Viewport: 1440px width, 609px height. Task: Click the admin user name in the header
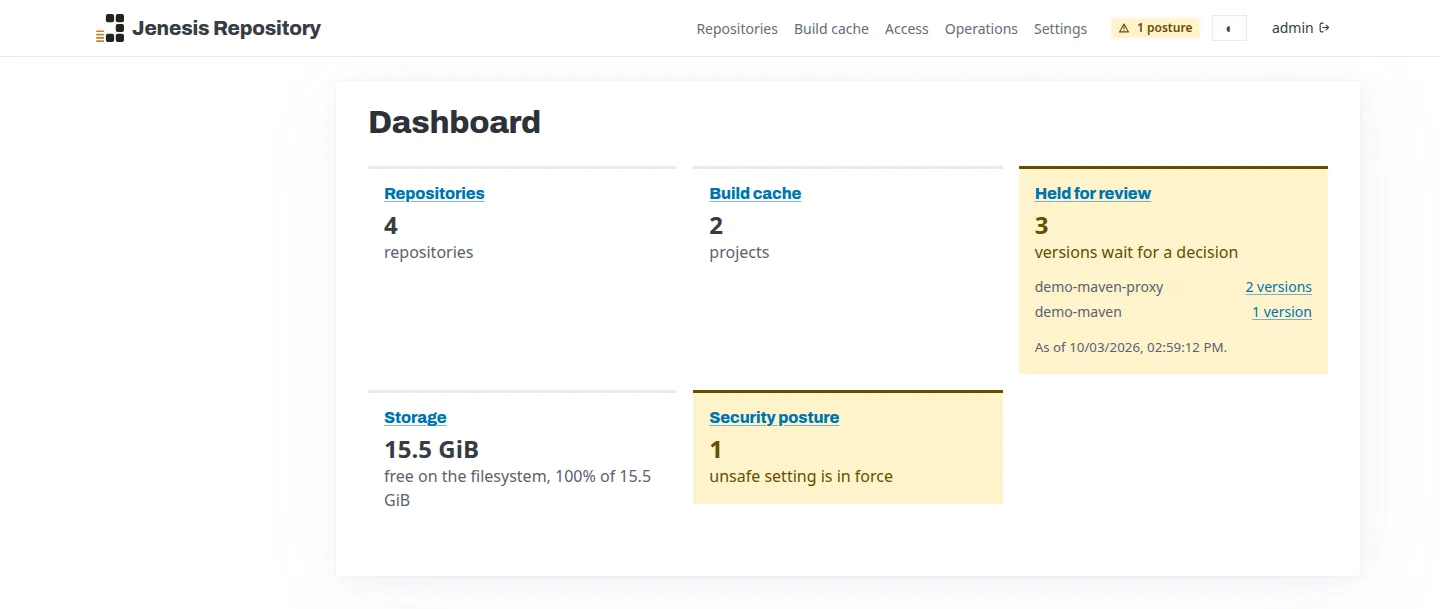point(1292,28)
